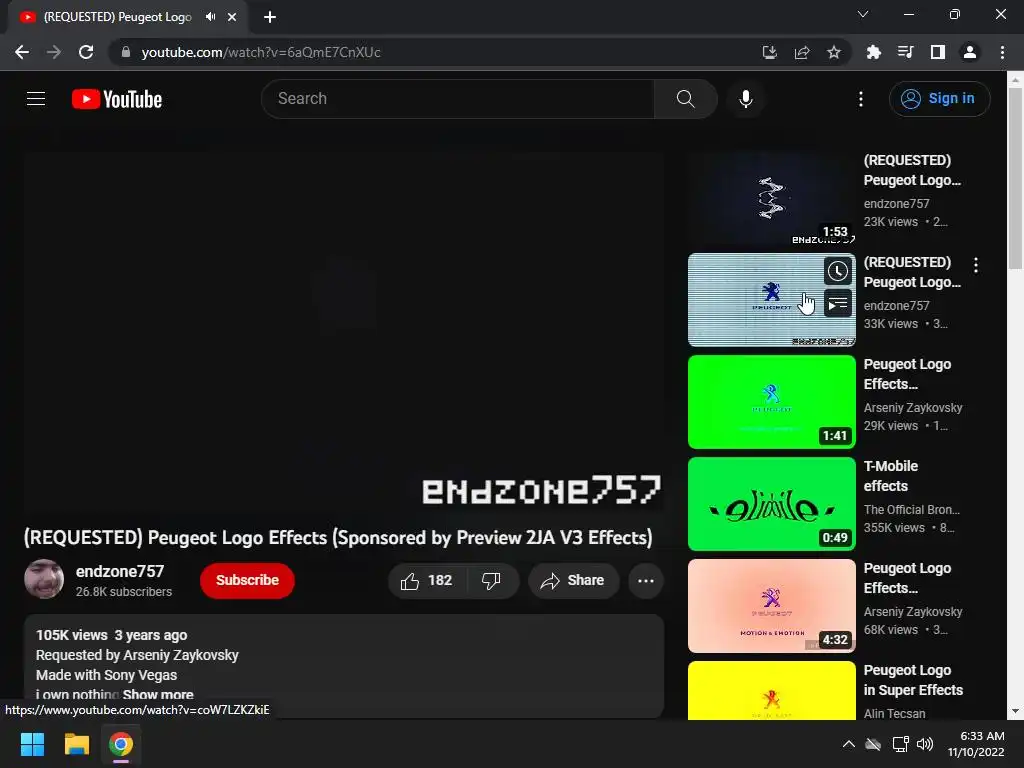1024x768 pixels.
Task: Open volume control in system tray
Action: point(925,744)
